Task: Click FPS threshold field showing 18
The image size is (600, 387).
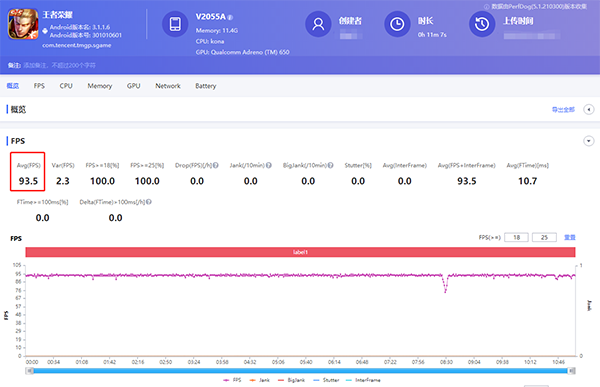Action: [516, 237]
